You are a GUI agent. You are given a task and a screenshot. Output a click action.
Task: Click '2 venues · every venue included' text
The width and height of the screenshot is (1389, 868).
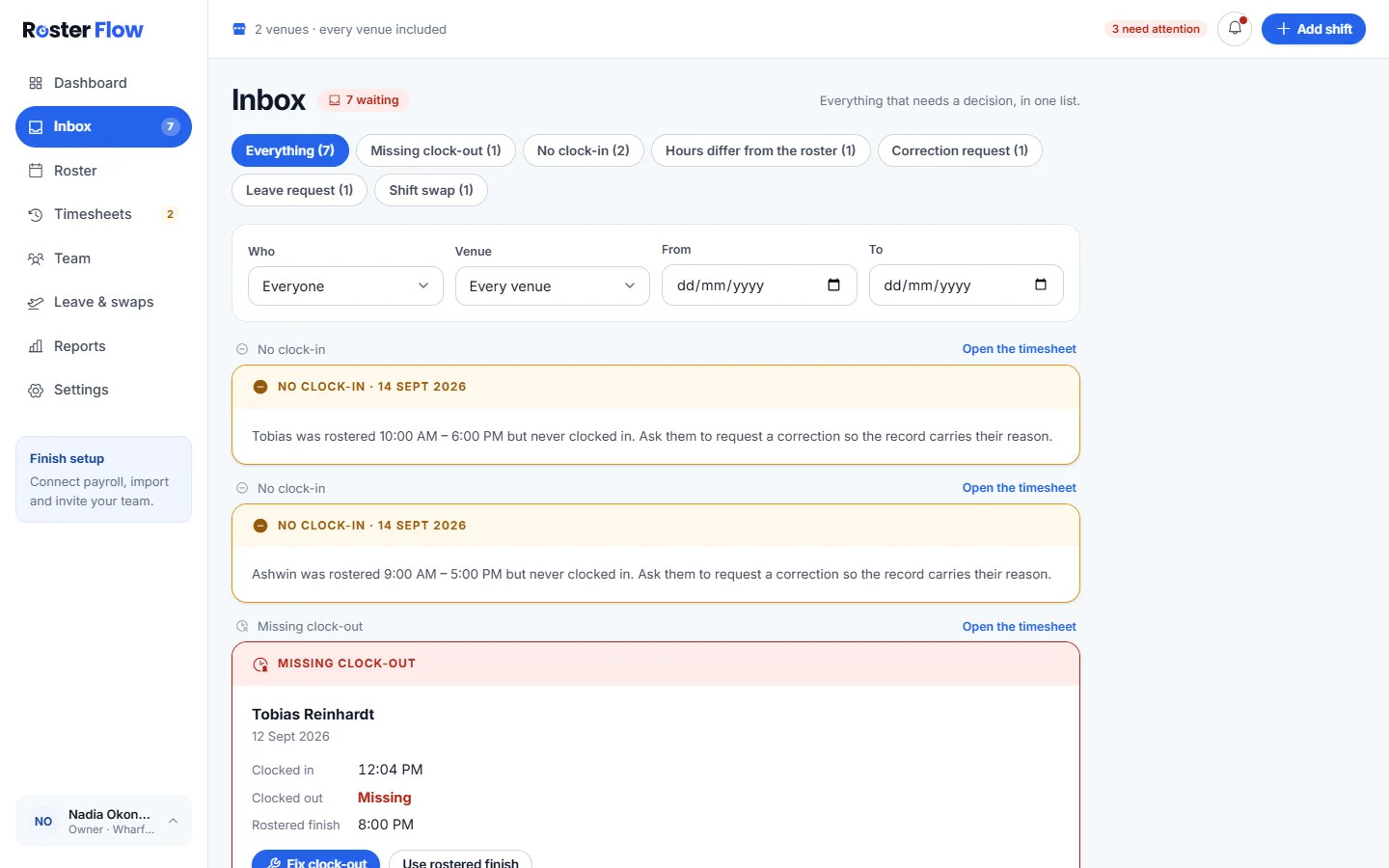coord(350,29)
